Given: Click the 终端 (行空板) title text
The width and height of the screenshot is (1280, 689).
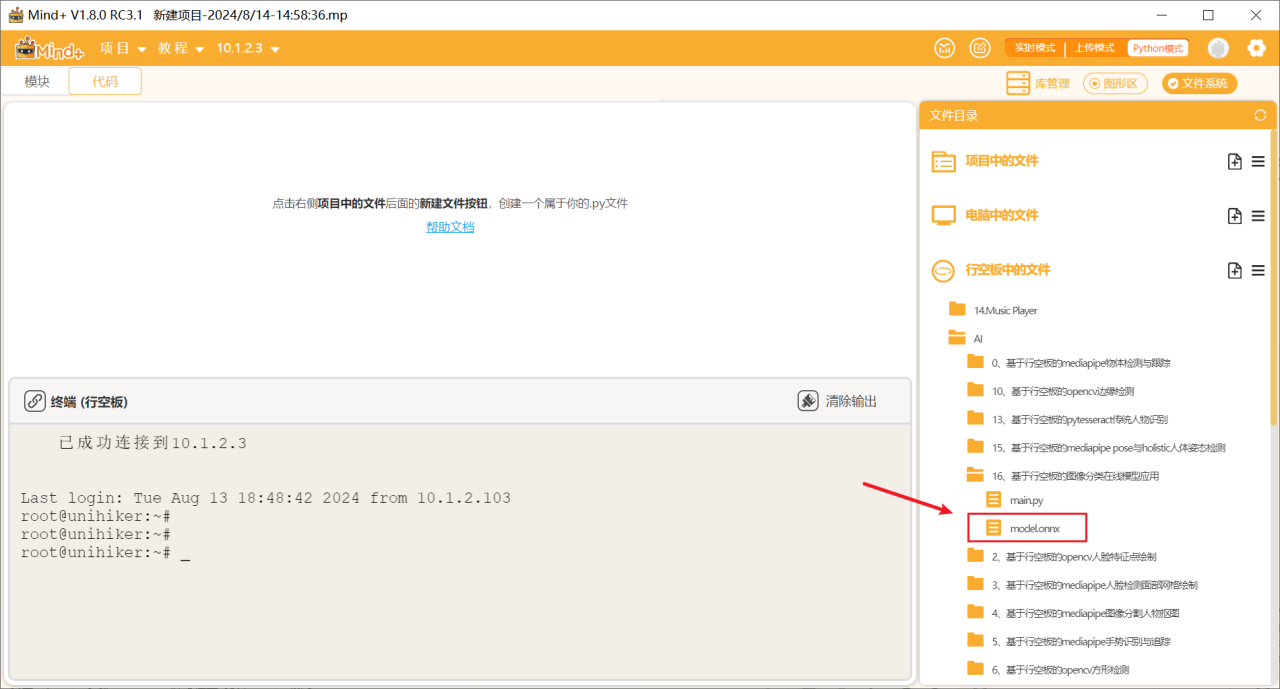Looking at the screenshot, I should (x=89, y=401).
